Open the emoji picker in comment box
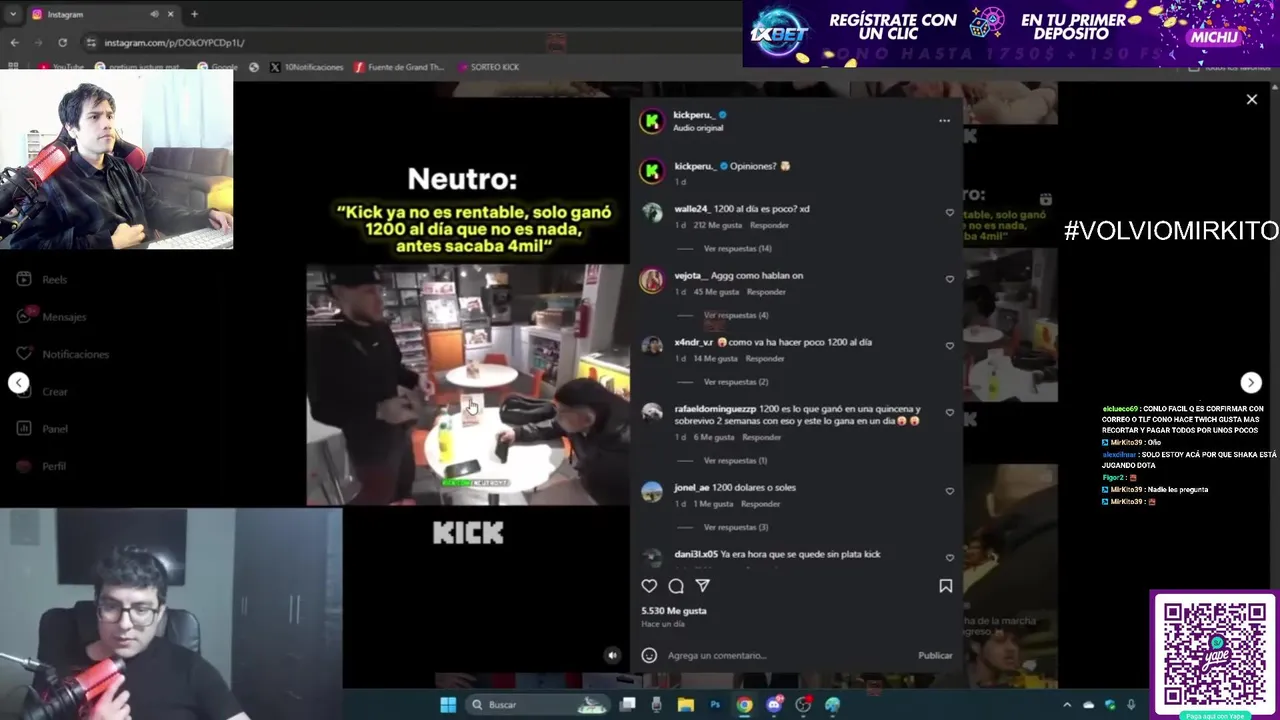Image resolution: width=1280 pixels, height=720 pixels. pyautogui.click(x=649, y=655)
